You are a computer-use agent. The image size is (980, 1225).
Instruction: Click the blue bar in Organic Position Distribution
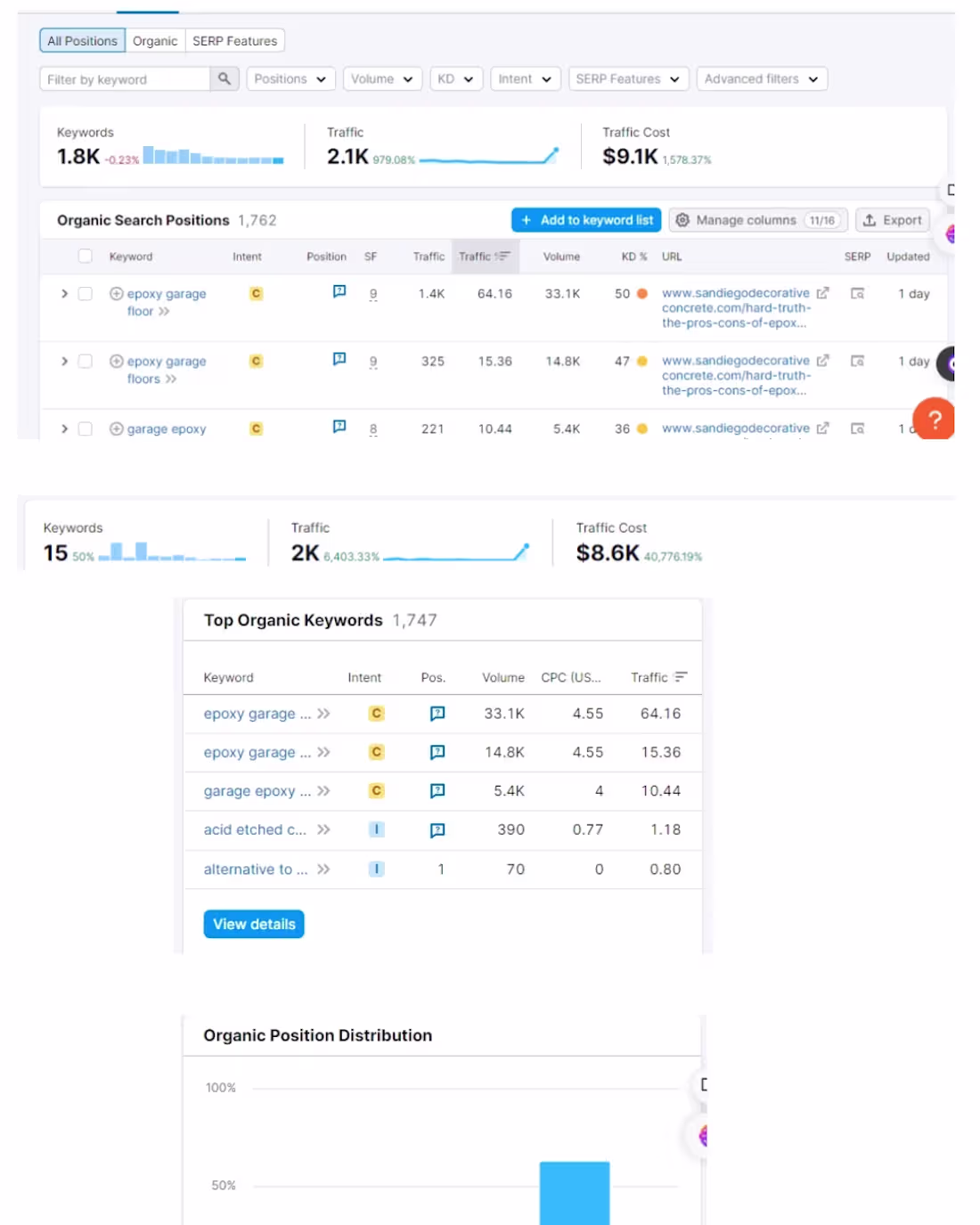click(x=575, y=1193)
